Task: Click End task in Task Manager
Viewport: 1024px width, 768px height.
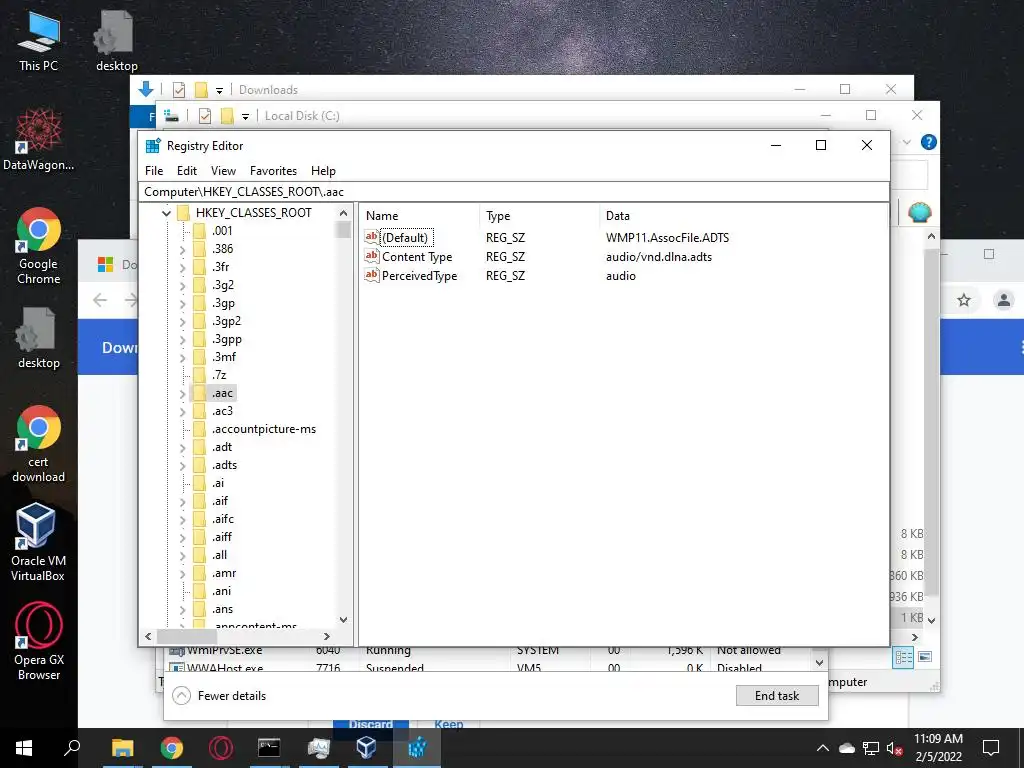Action: [x=777, y=696]
